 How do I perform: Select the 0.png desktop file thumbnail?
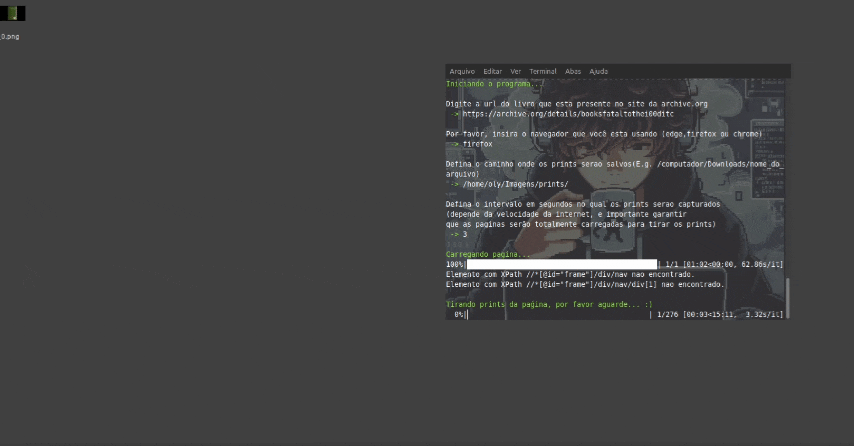tap(13, 13)
